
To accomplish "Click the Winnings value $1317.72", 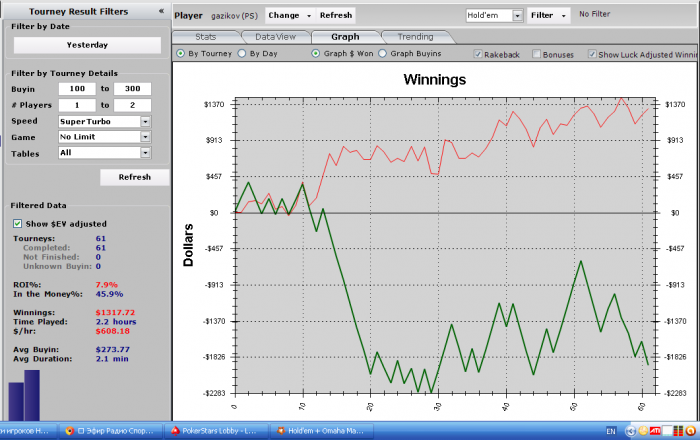I will tap(115, 312).
